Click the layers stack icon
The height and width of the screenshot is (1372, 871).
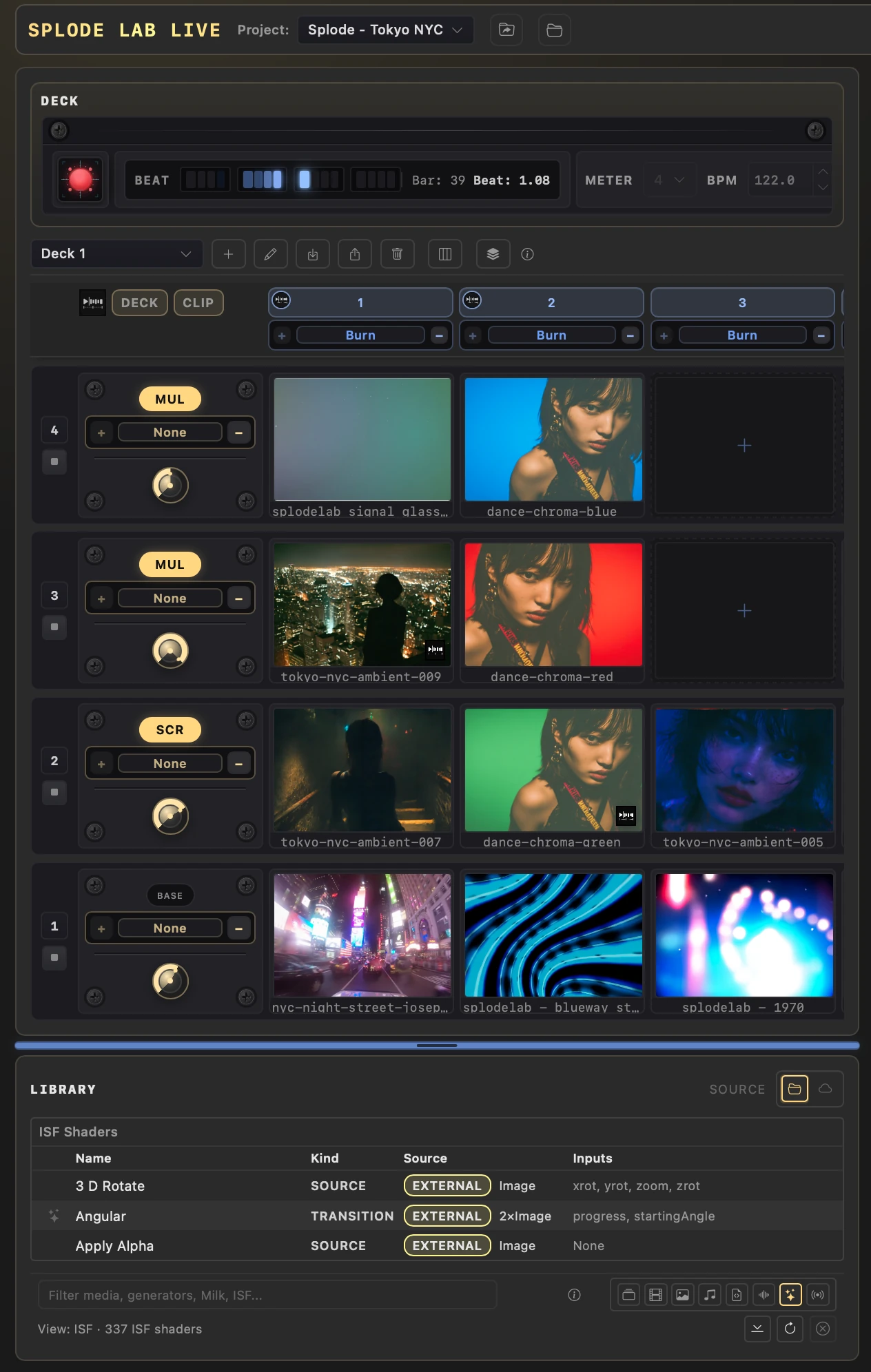tap(493, 254)
